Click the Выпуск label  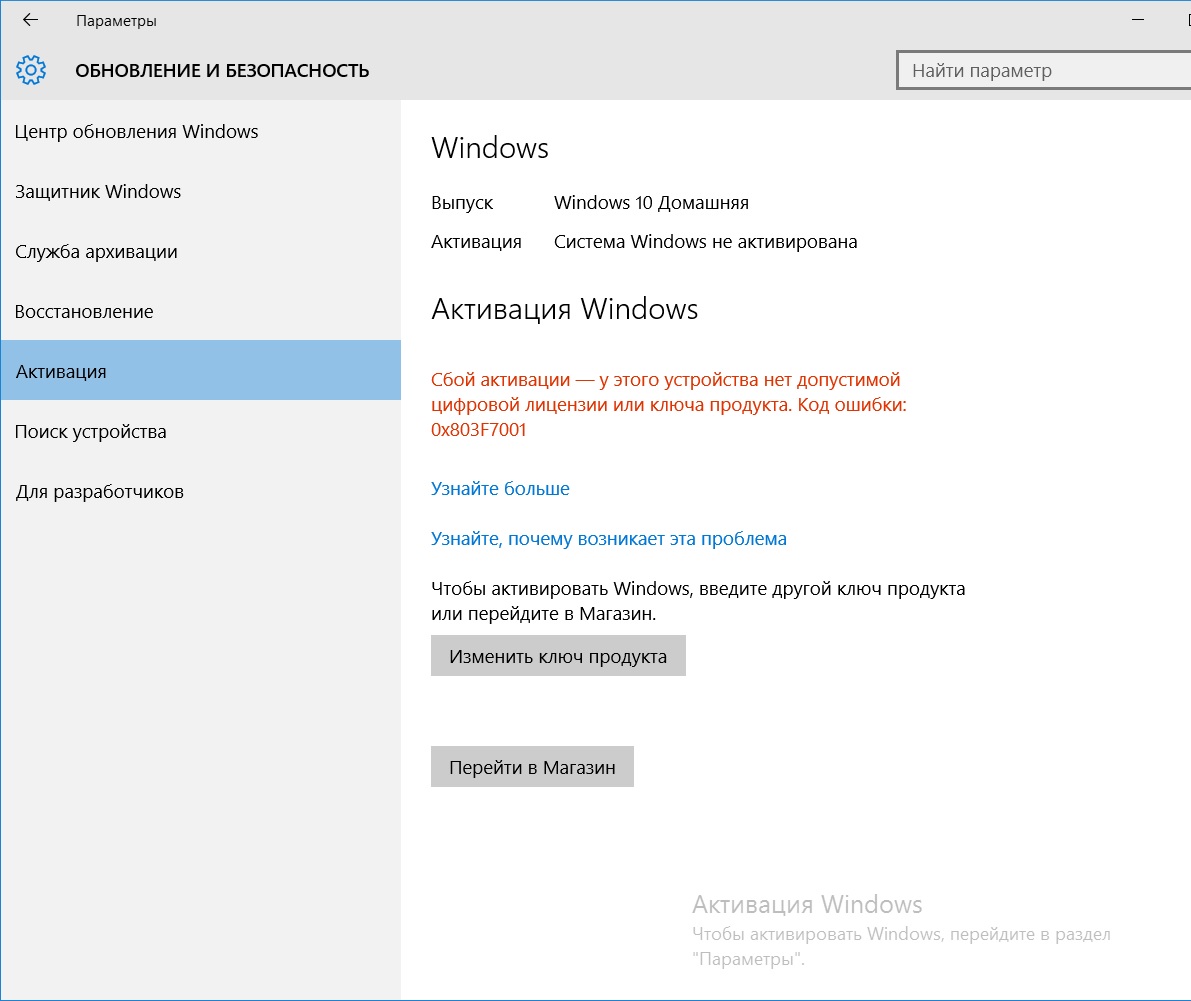462,203
